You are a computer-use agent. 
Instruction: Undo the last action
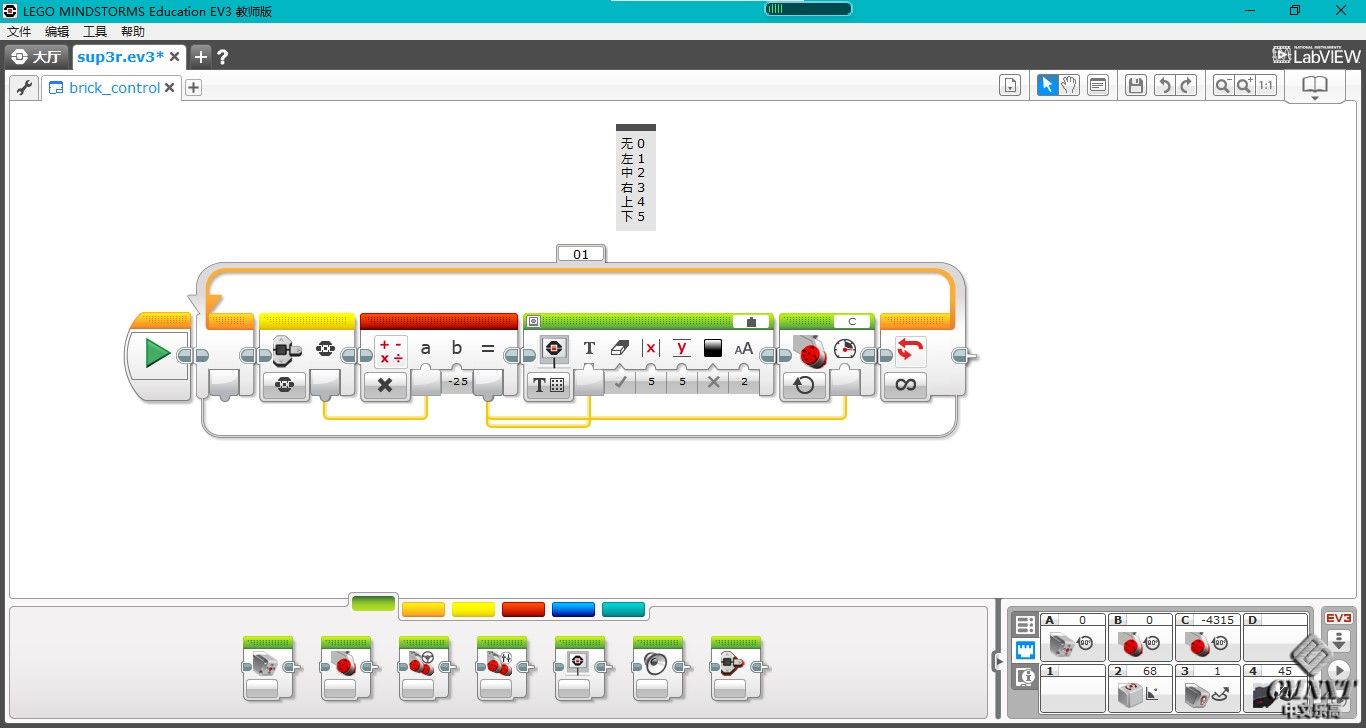pyautogui.click(x=1164, y=86)
